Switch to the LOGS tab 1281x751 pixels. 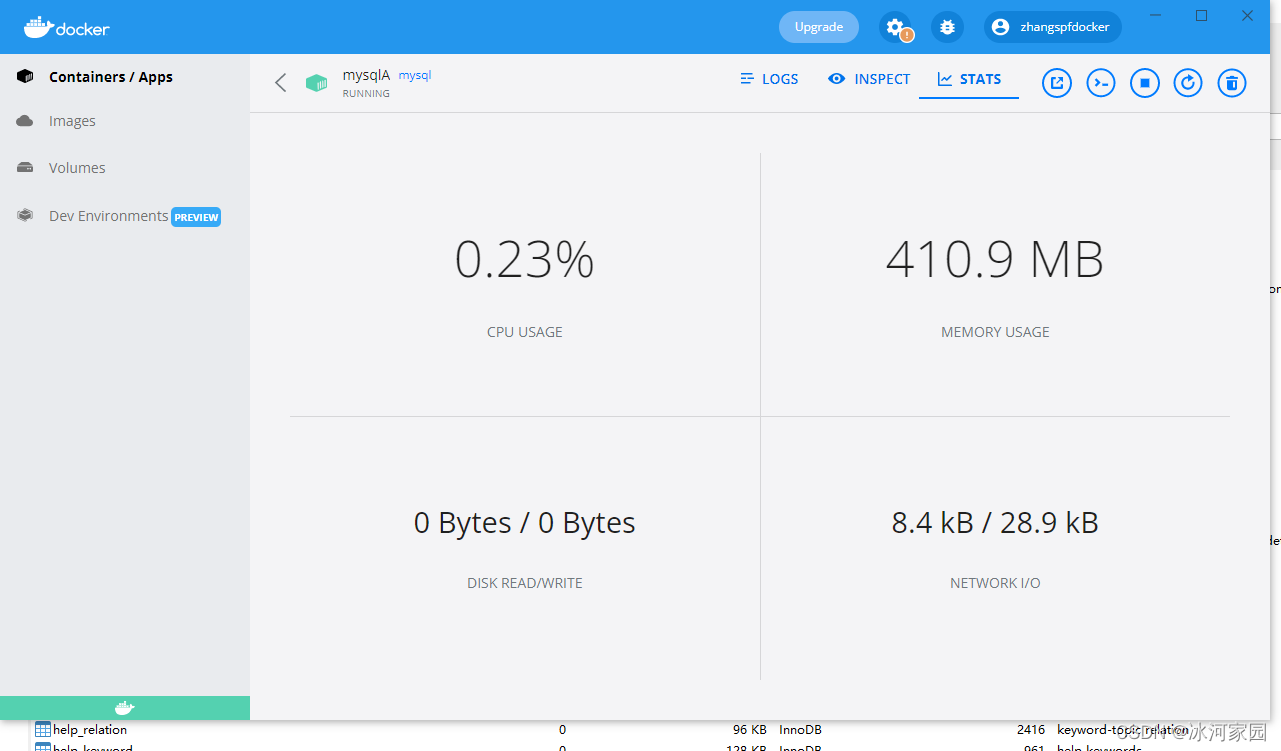(769, 79)
